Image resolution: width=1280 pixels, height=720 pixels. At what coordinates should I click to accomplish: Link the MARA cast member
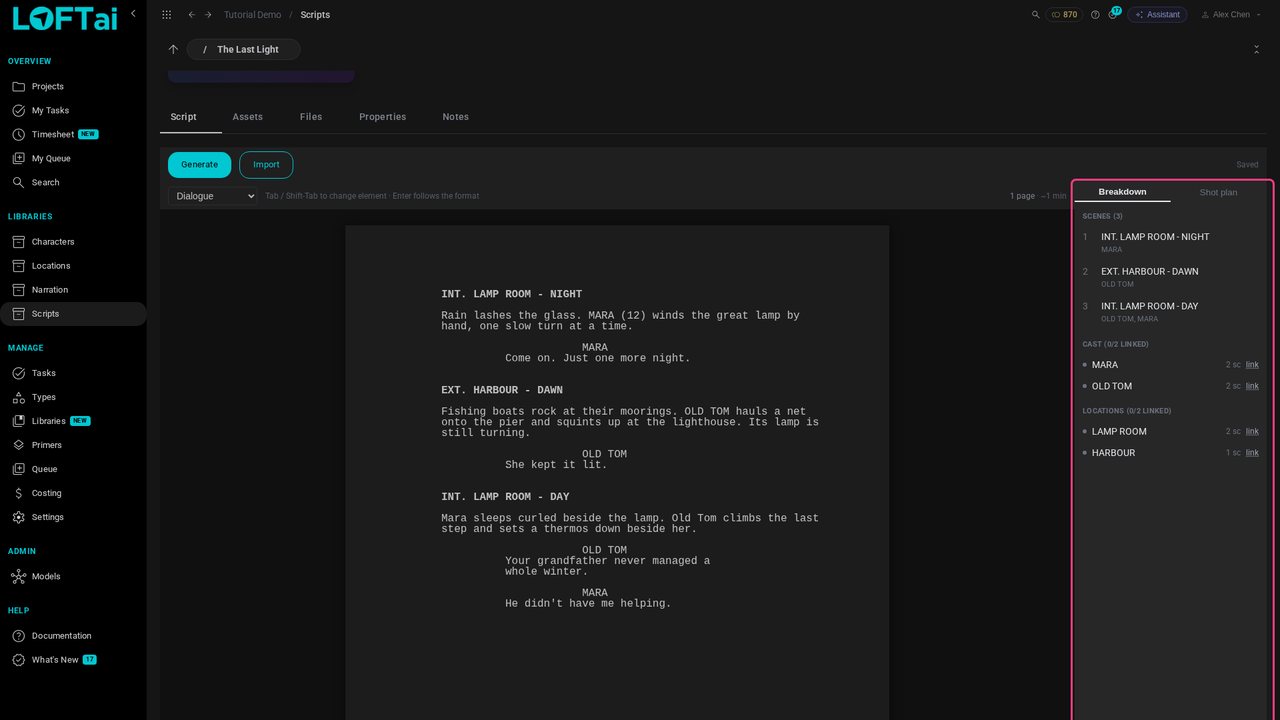coord(1252,365)
